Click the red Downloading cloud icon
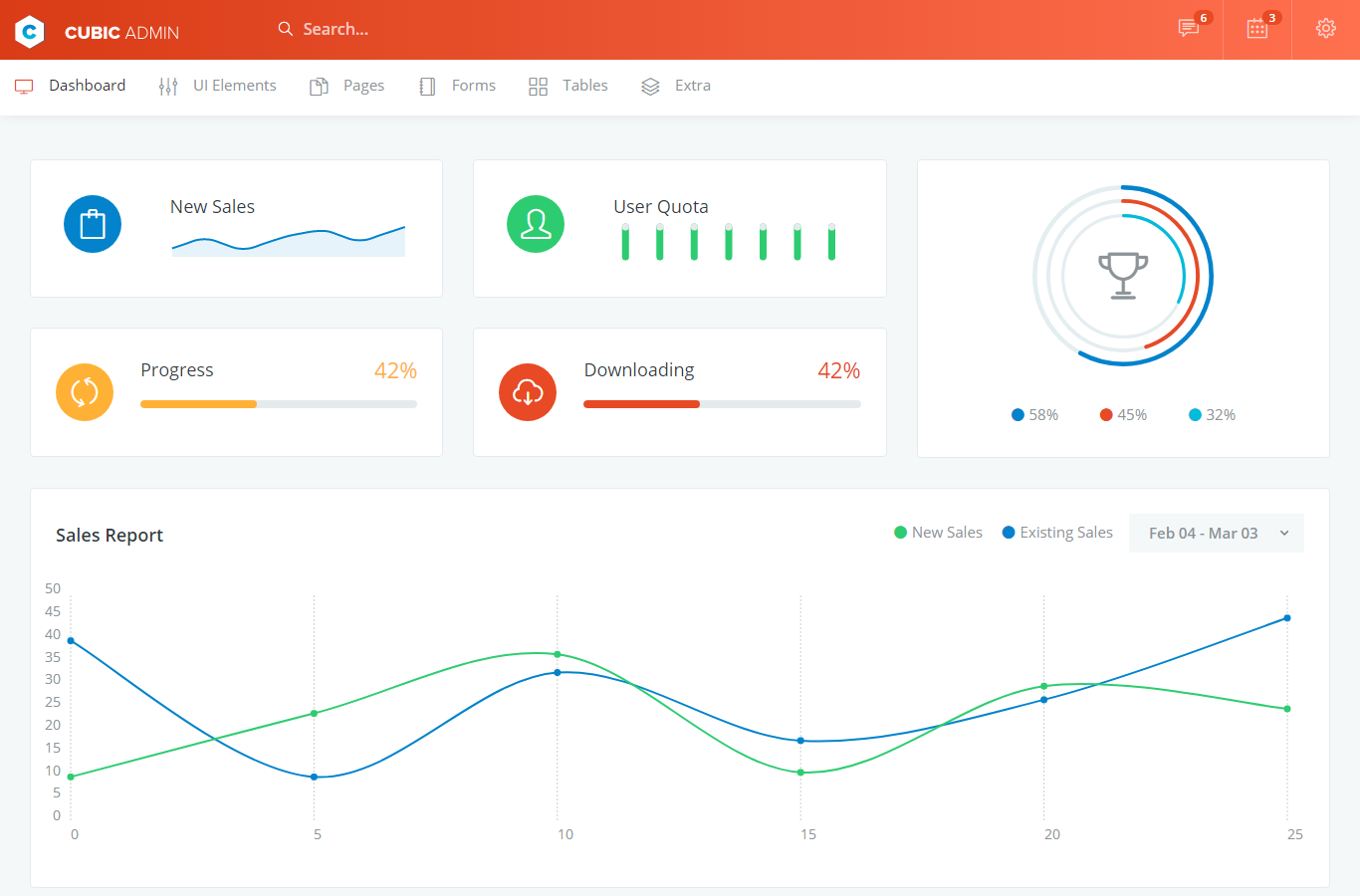This screenshot has width=1360, height=896. pos(528,392)
